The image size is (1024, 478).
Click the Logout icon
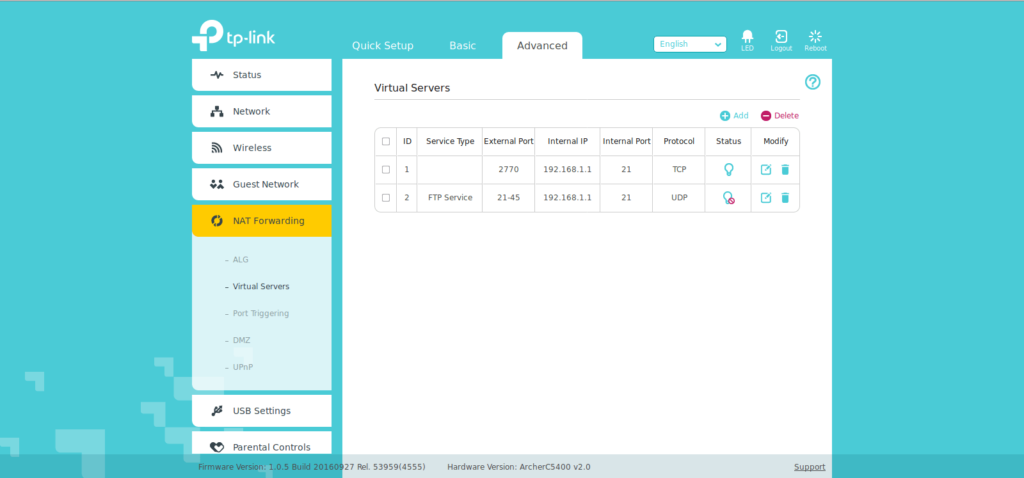(x=781, y=38)
